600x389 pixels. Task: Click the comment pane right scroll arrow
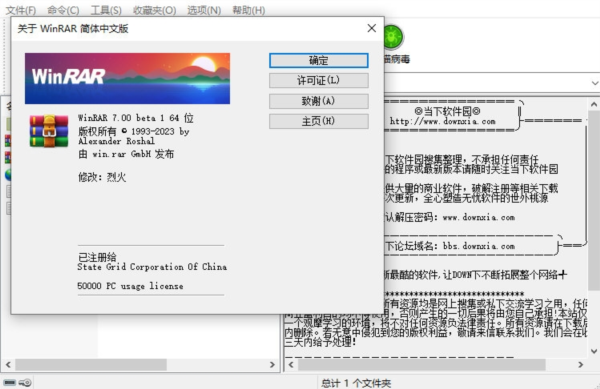click(580, 365)
